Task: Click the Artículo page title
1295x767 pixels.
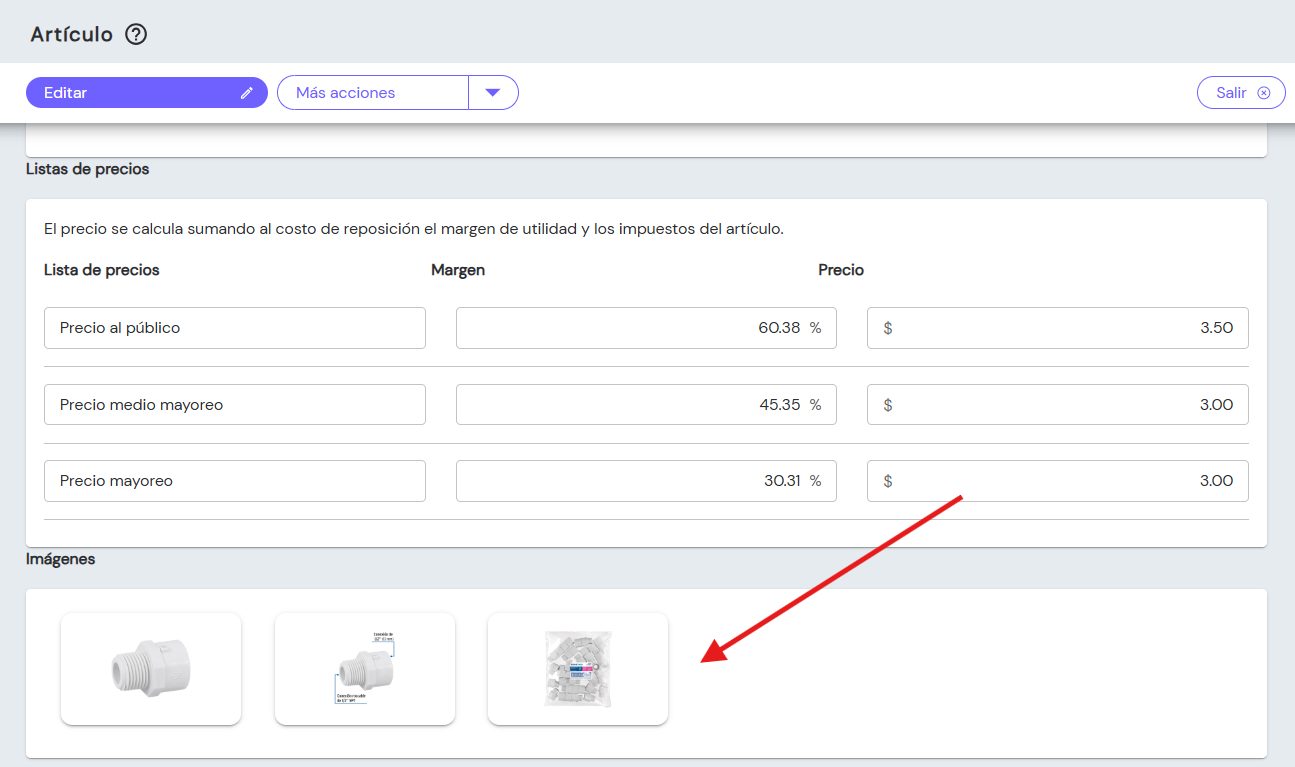Action: tap(72, 35)
